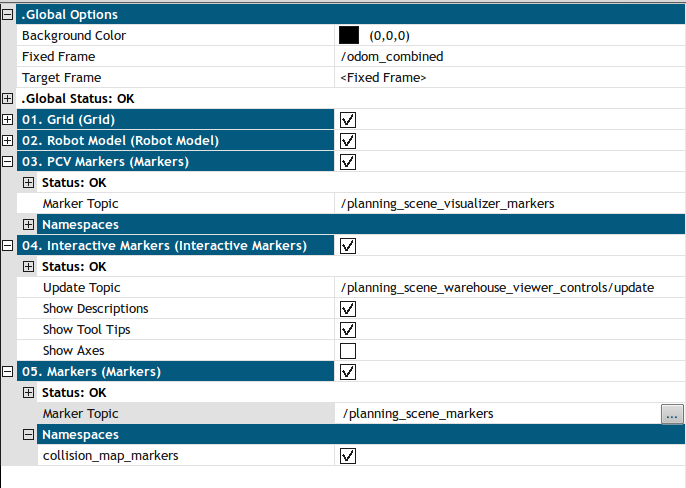Turn off Show Tool Tips
The image size is (686, 488).
tap(348, 330)
